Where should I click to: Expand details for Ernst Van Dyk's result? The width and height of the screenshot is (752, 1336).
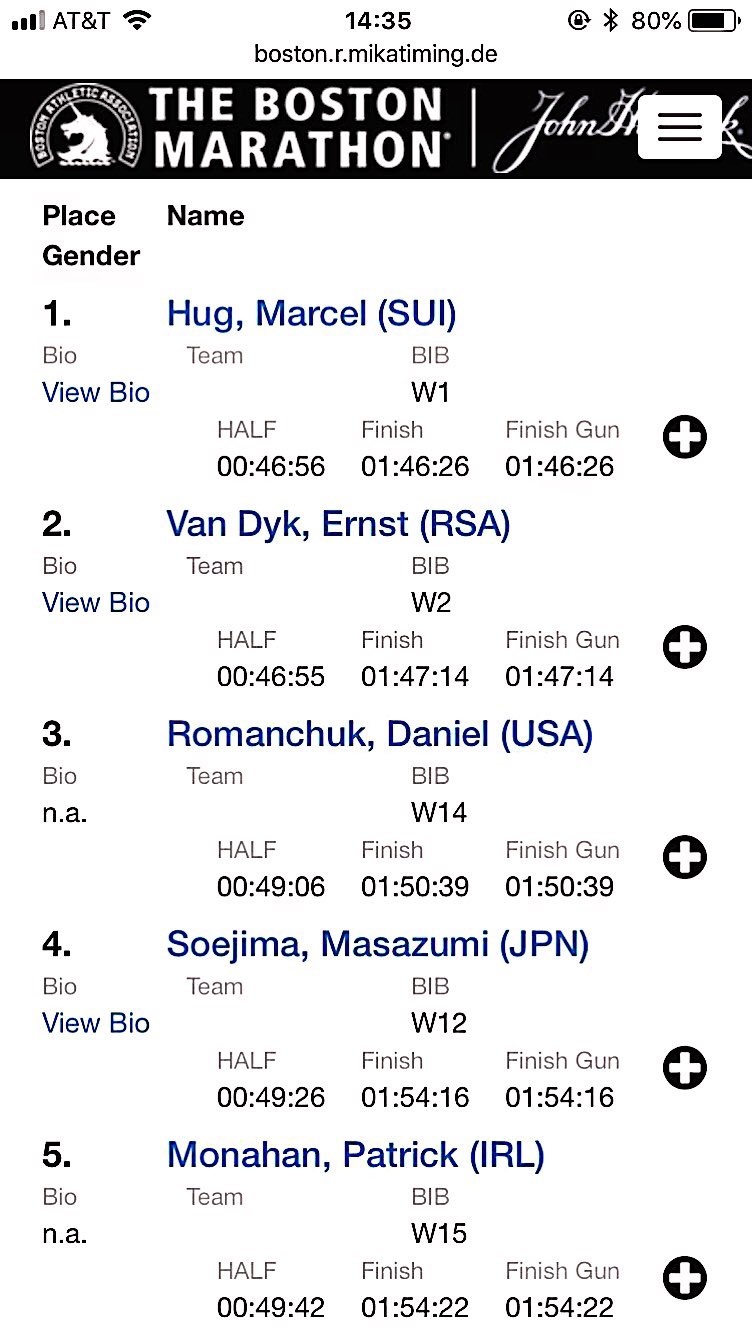(x=685, y=647)
